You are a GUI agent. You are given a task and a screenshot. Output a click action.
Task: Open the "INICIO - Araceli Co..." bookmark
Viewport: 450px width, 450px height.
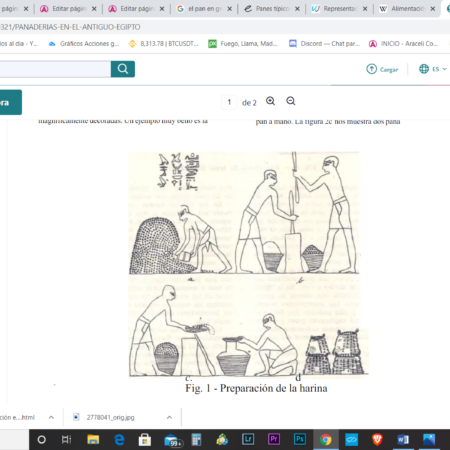point(403,44)
